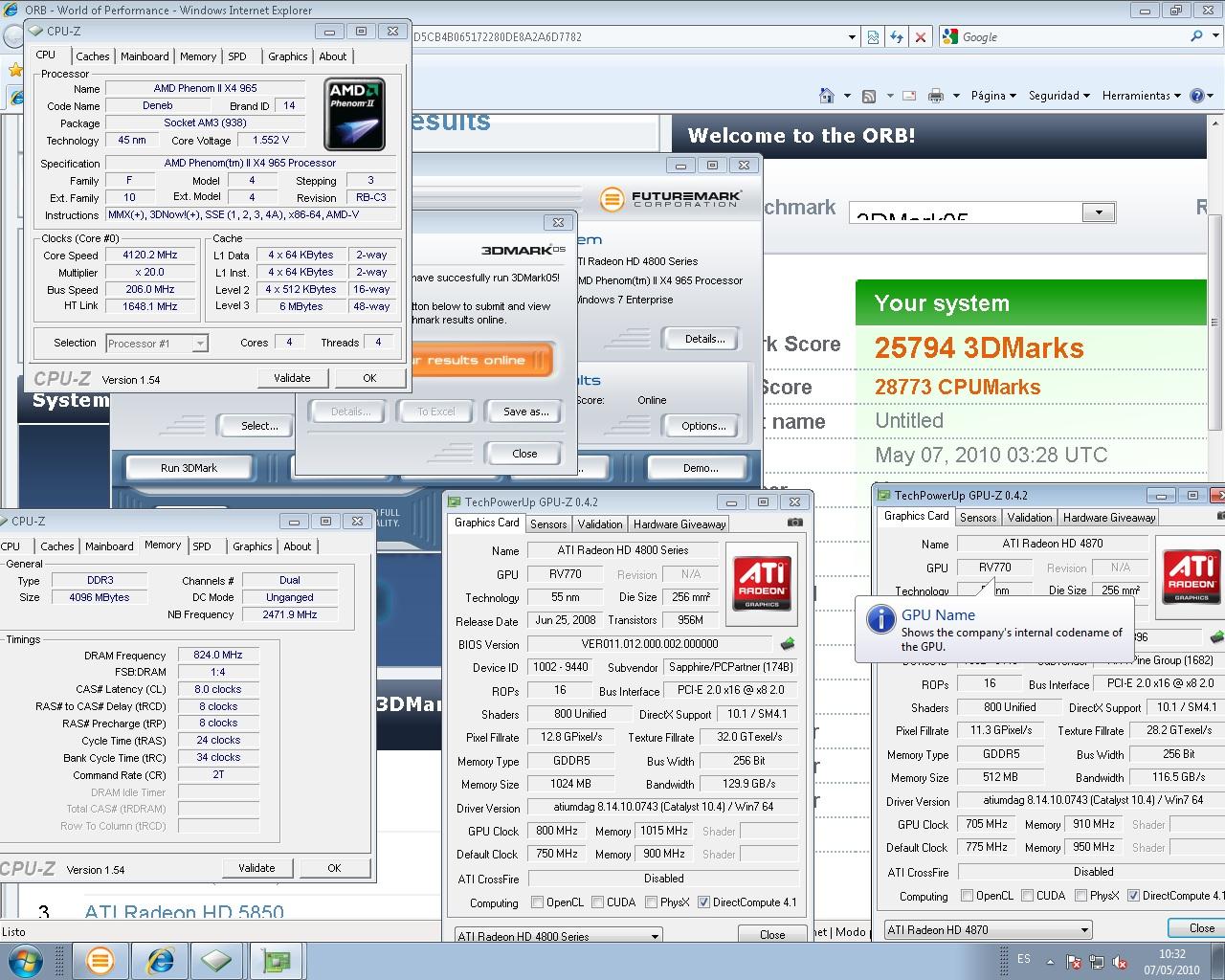
Task: Click taskbar clock showing 10:32
Action: tap(1171, 961)
